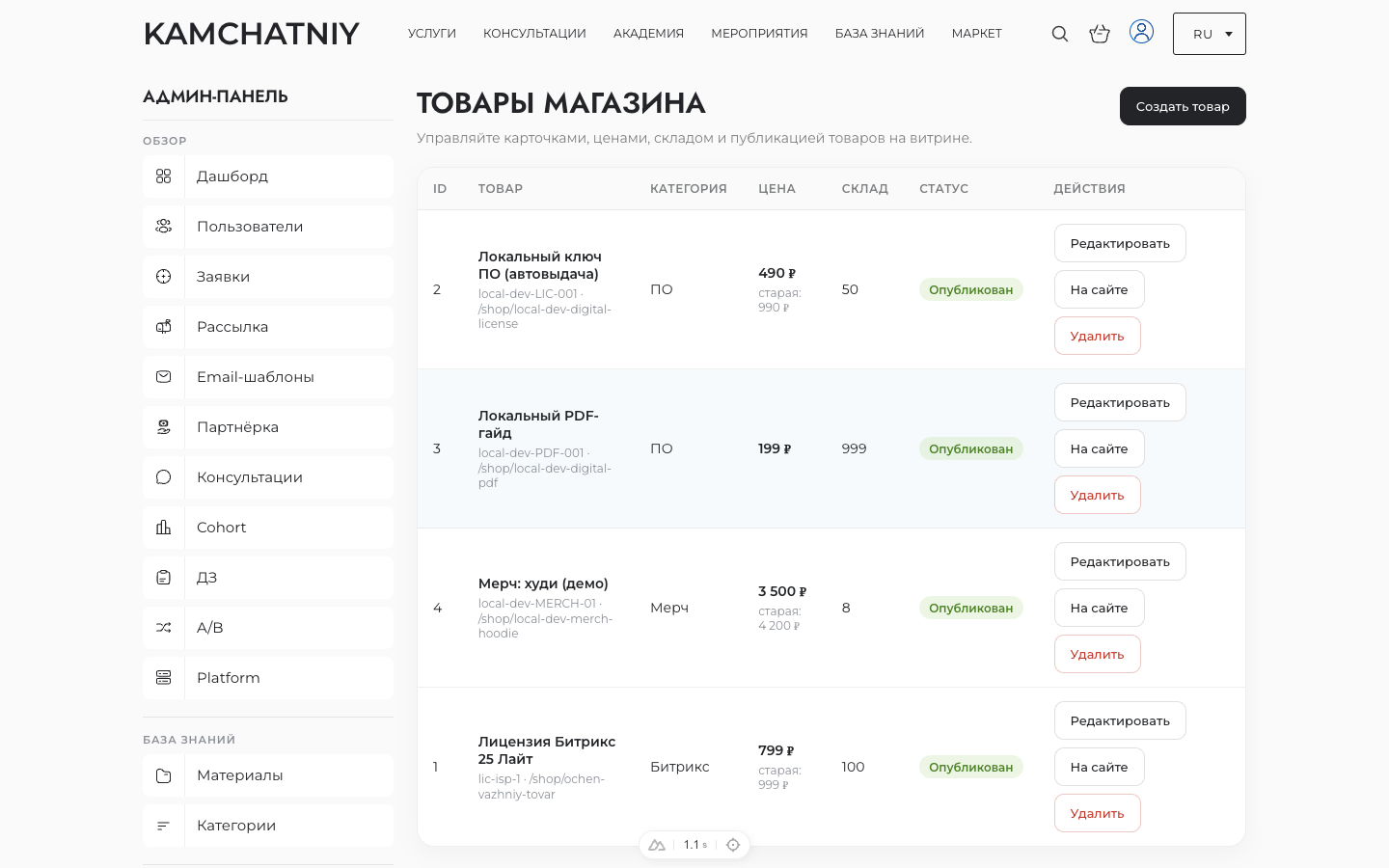Edit the Локальный ключ ПО product
1389x868 pixels.
point(1120,243)
